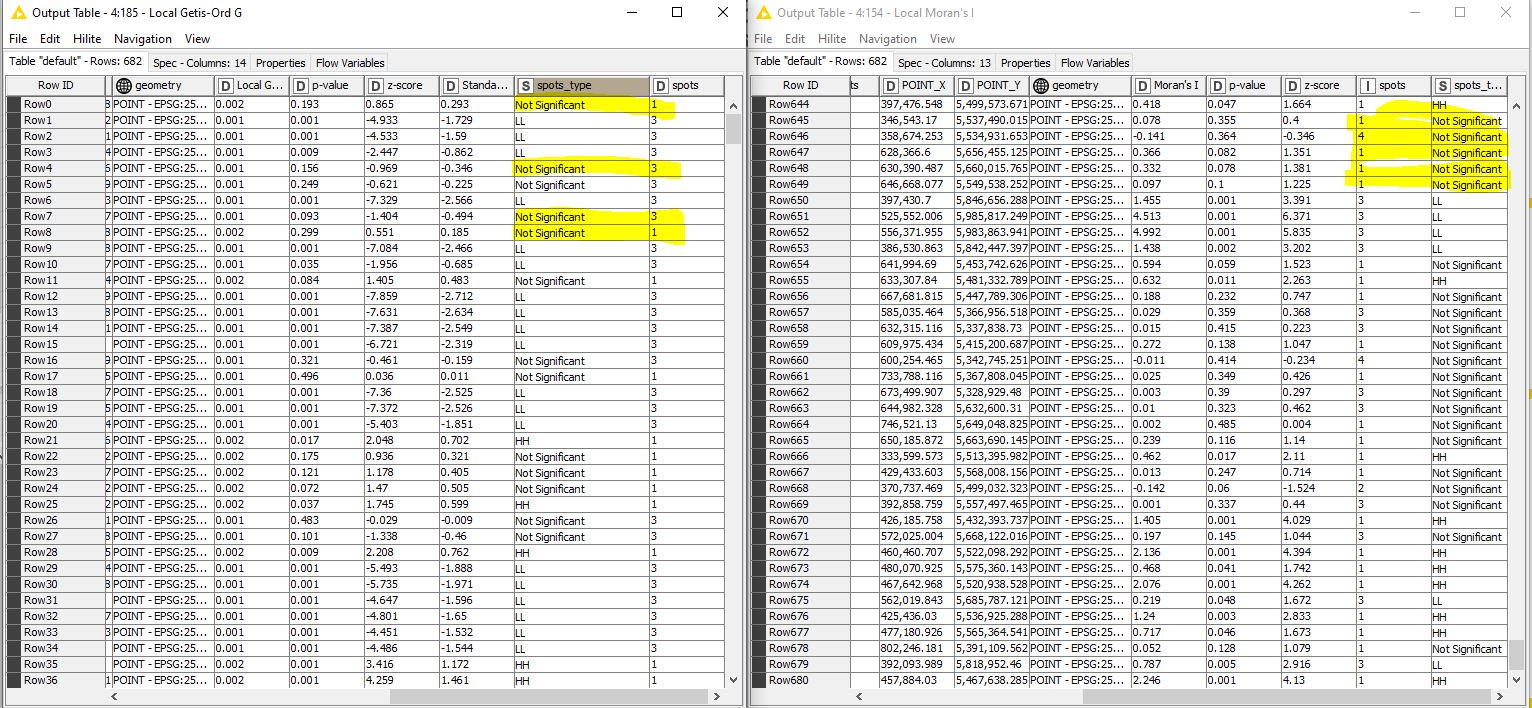1532x708 pixels.
Task: Click p-value column header in right table
Action: click(x=1244, y=86)
